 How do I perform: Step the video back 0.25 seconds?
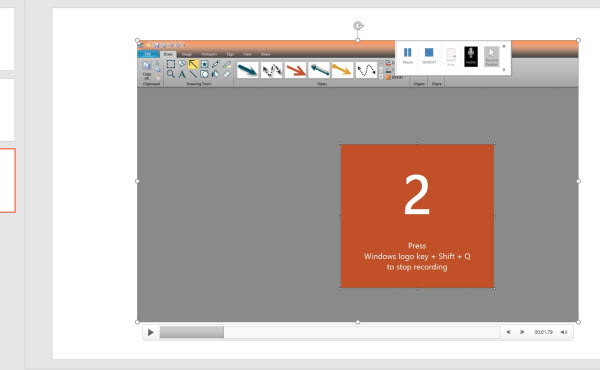pyautogui.click(x=508, y=332)
